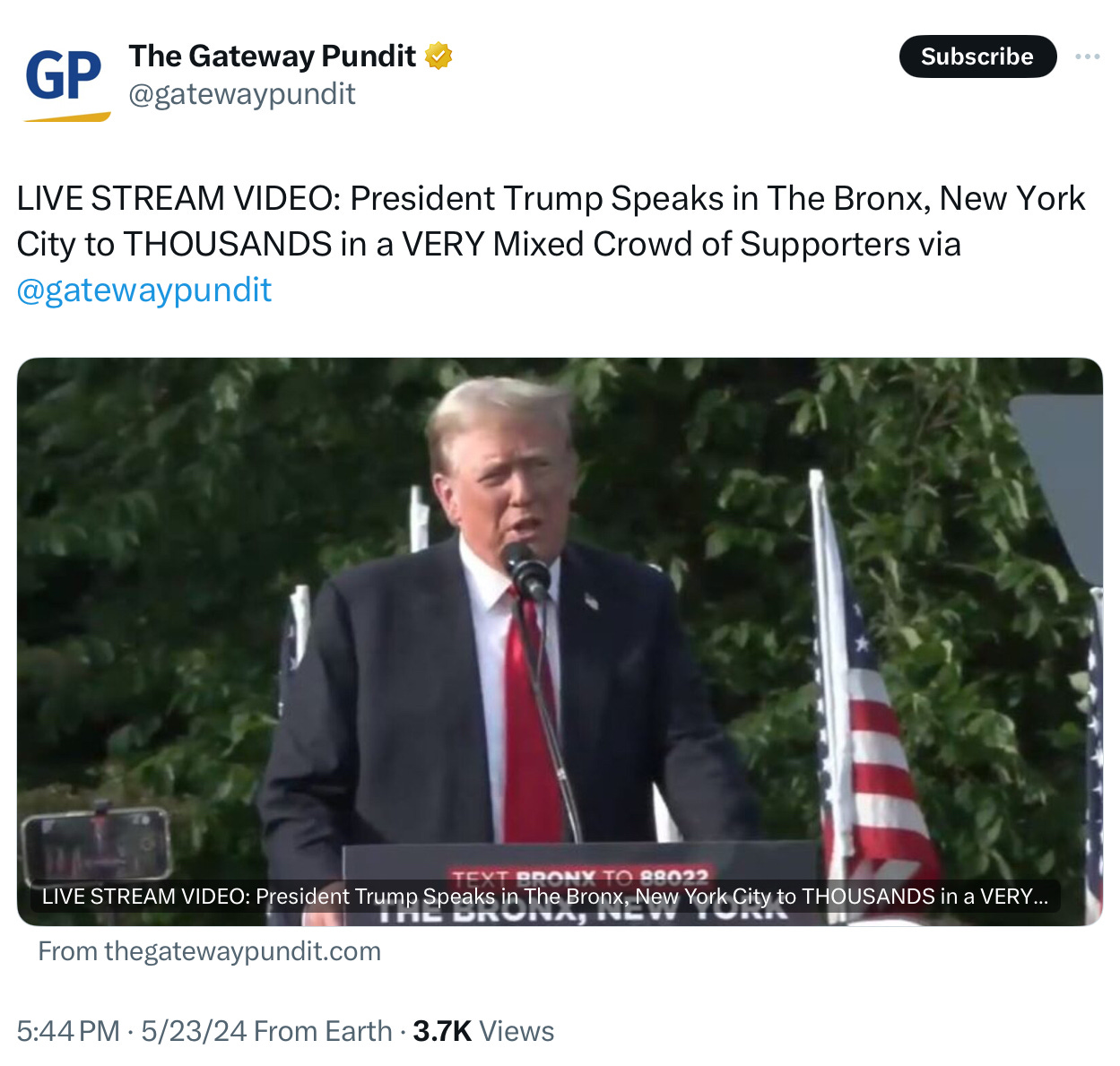View the 3.7K Views count
1120x1066 pixels.
pyautogui.click(x=483, y=1031)
